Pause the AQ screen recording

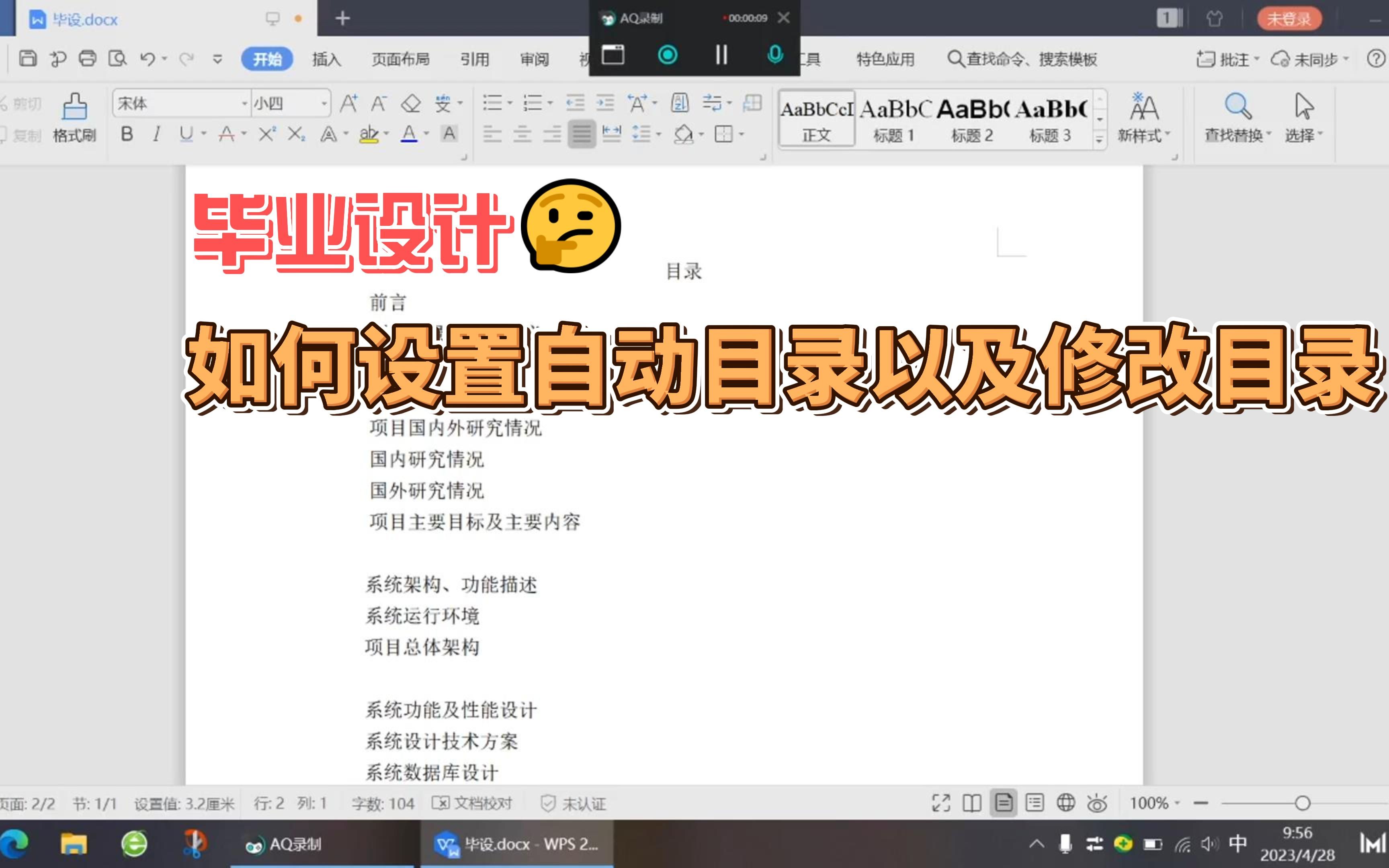point(721,55)
